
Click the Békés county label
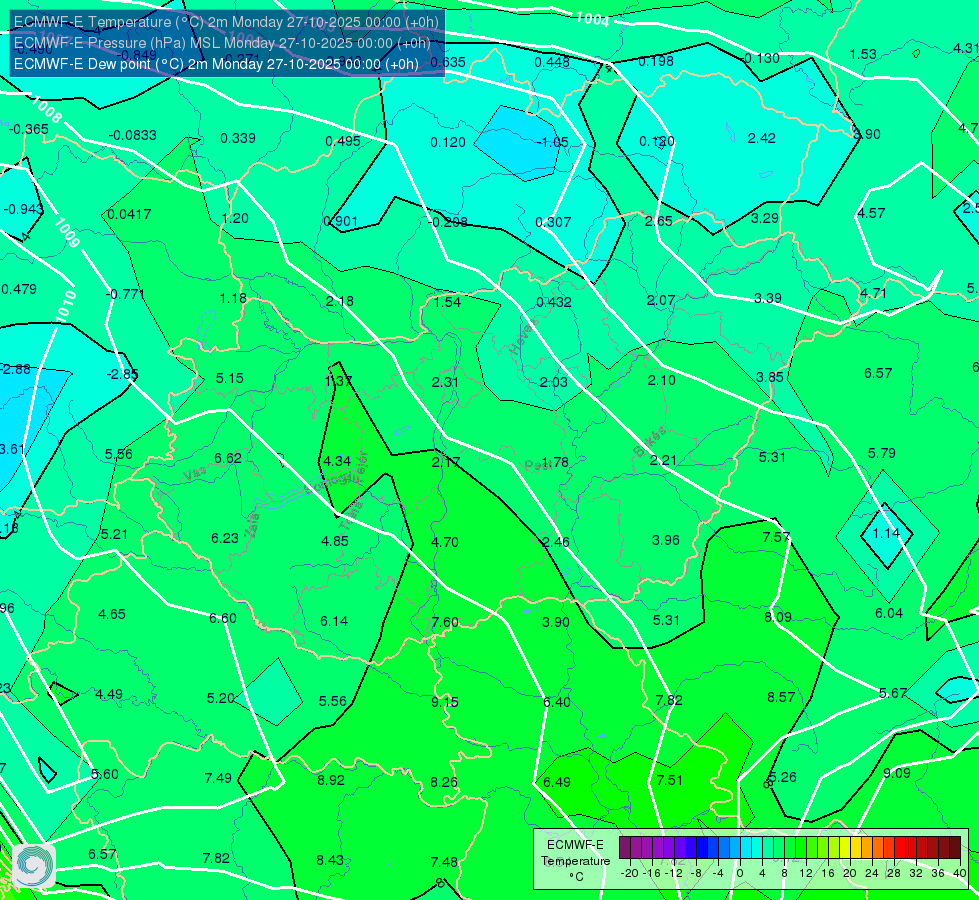tap(650, 442)
